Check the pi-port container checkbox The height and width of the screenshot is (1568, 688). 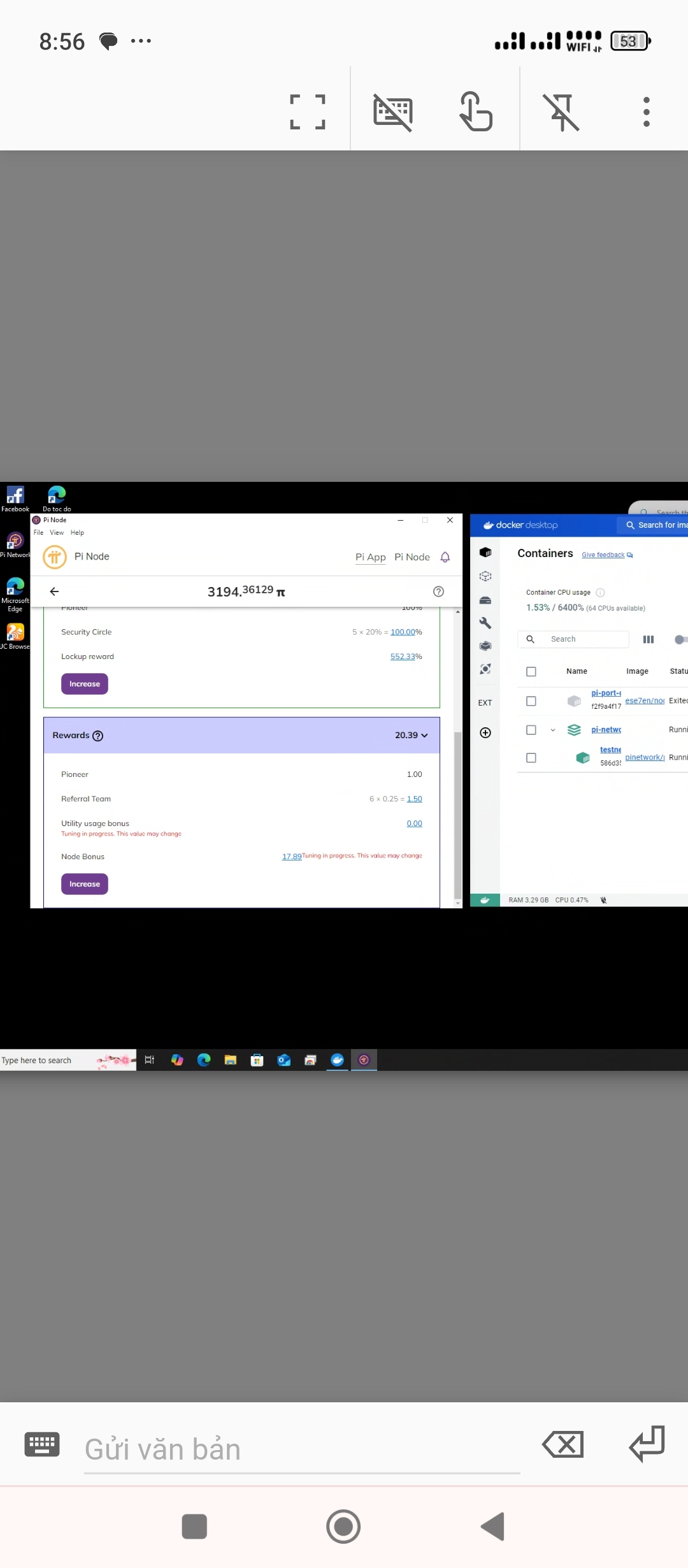(x=531, y=701)
